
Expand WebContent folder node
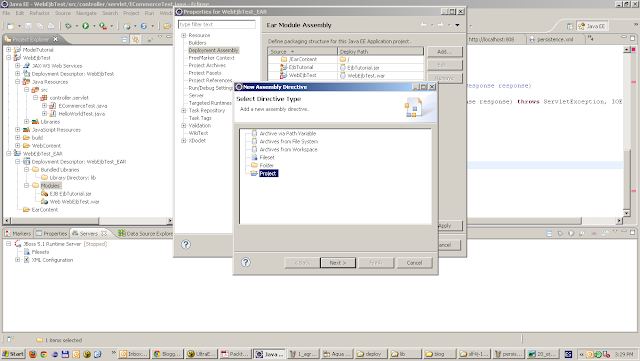pos(18,146)
